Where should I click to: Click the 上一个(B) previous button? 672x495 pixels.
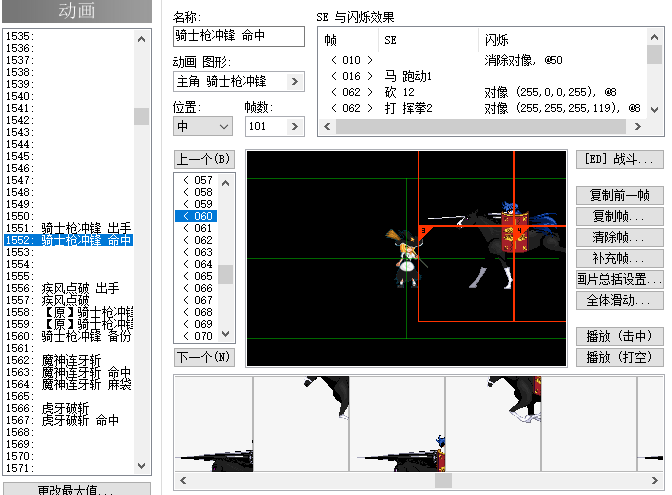pyautogui.click(x=204, y=159)
